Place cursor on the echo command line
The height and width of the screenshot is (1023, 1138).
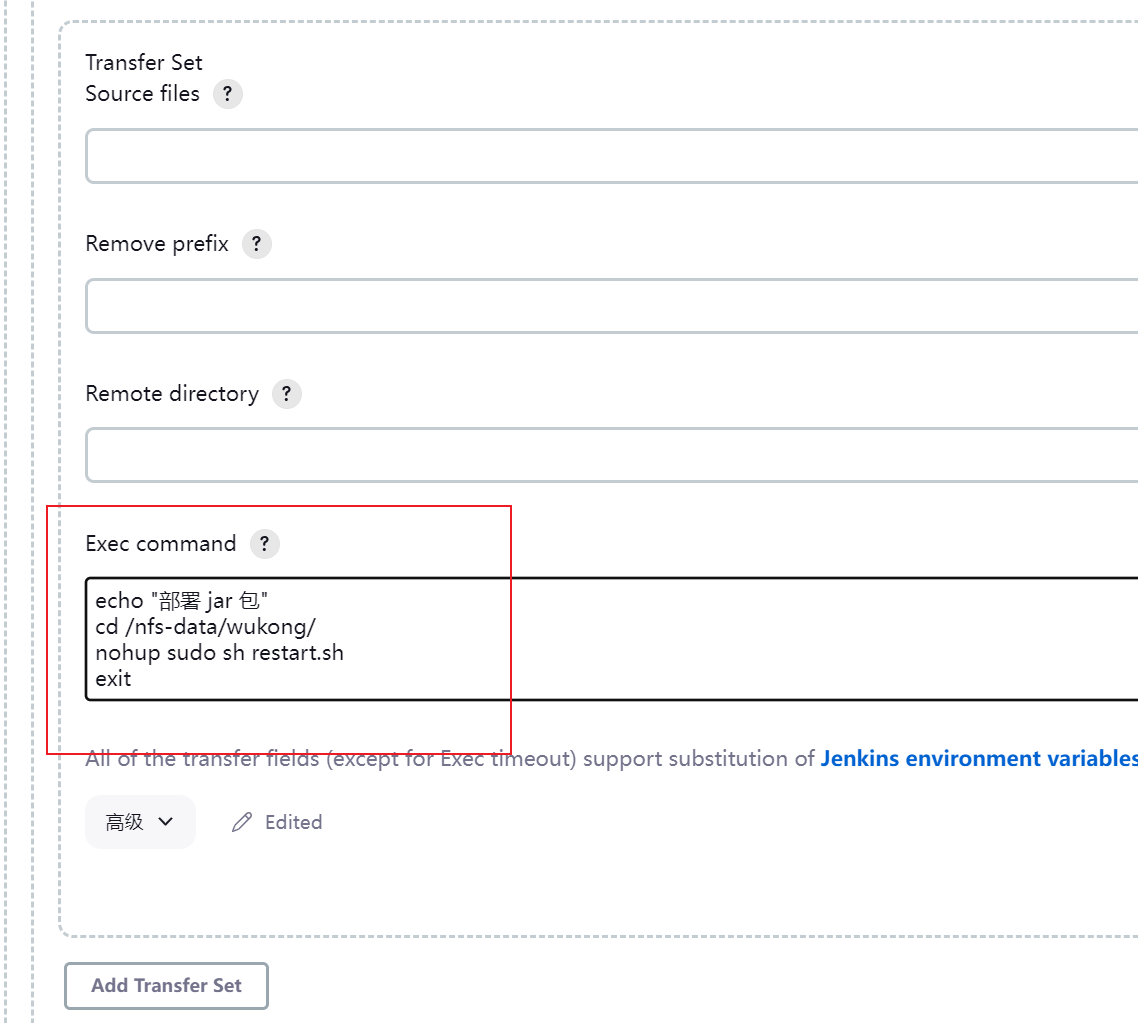(182, 601)
